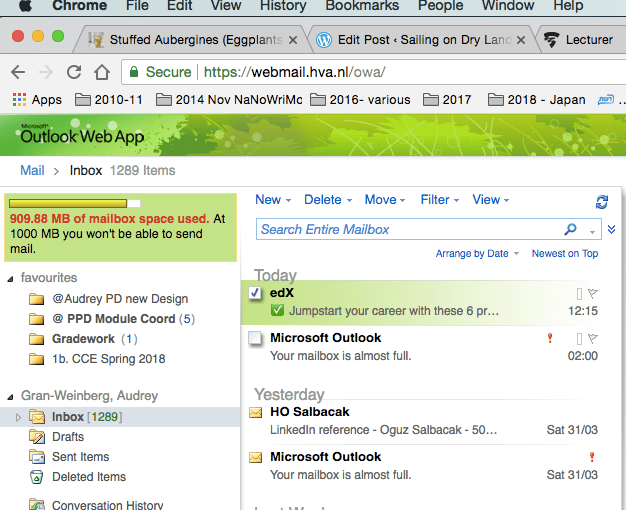Screen dimensions: 626x510
Task: Flag the edX message
Action: (x=593, y=294)
